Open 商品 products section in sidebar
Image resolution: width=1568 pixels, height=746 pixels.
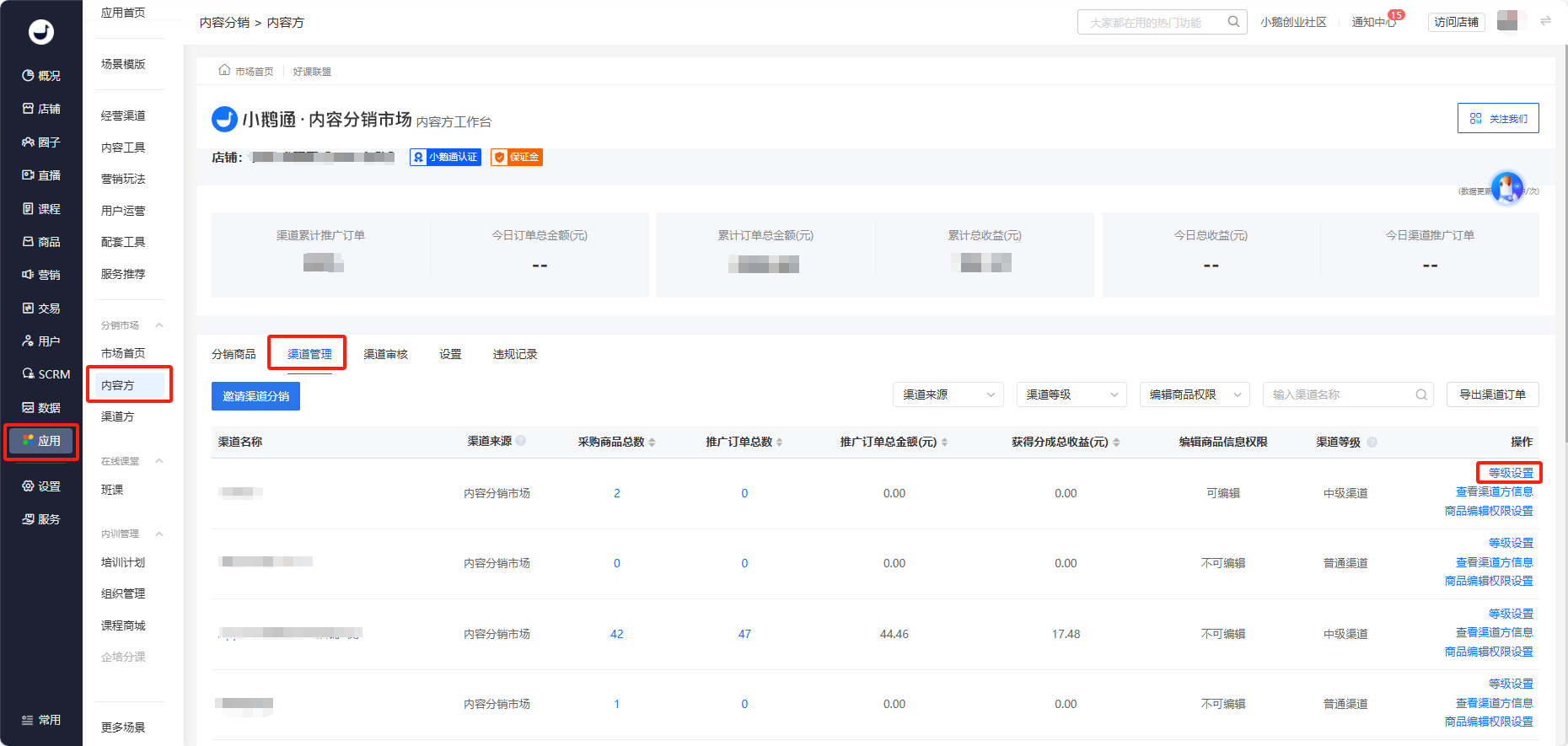pos(41,242)
